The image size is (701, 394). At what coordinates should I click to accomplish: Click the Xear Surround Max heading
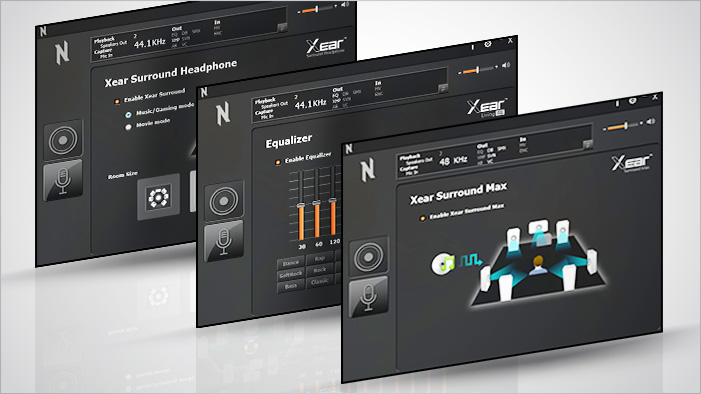pyautogui.click(x=458, y=193)
